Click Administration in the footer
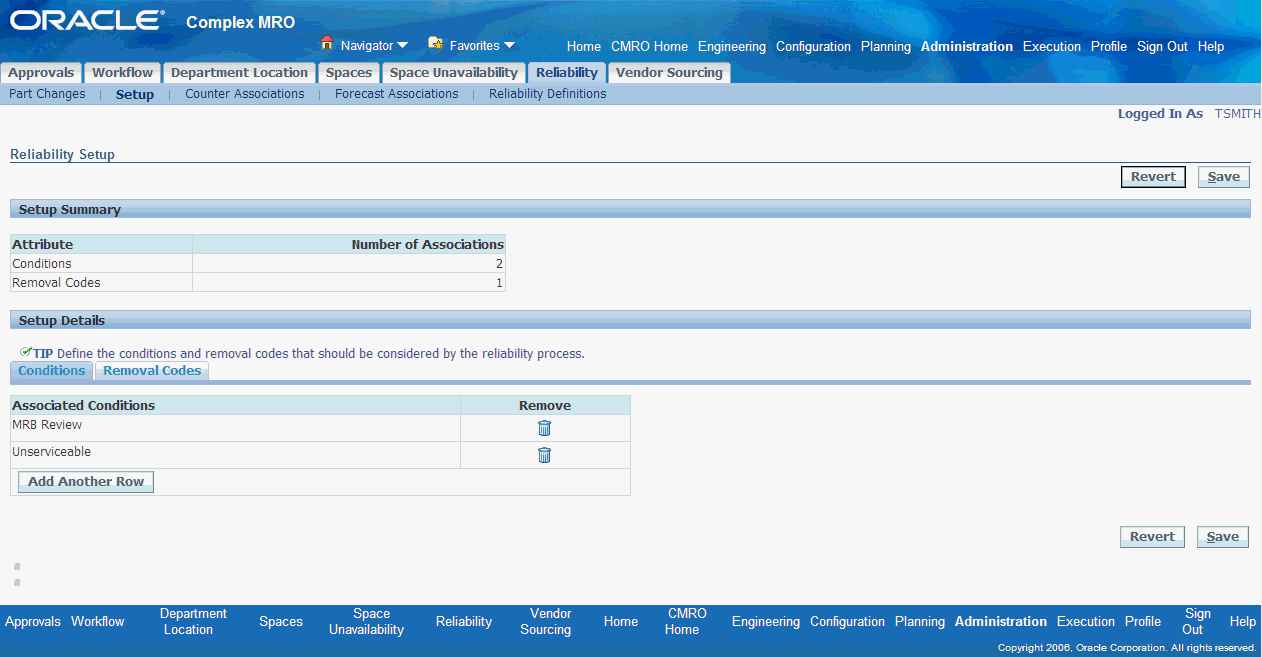 pos(1001,622)
